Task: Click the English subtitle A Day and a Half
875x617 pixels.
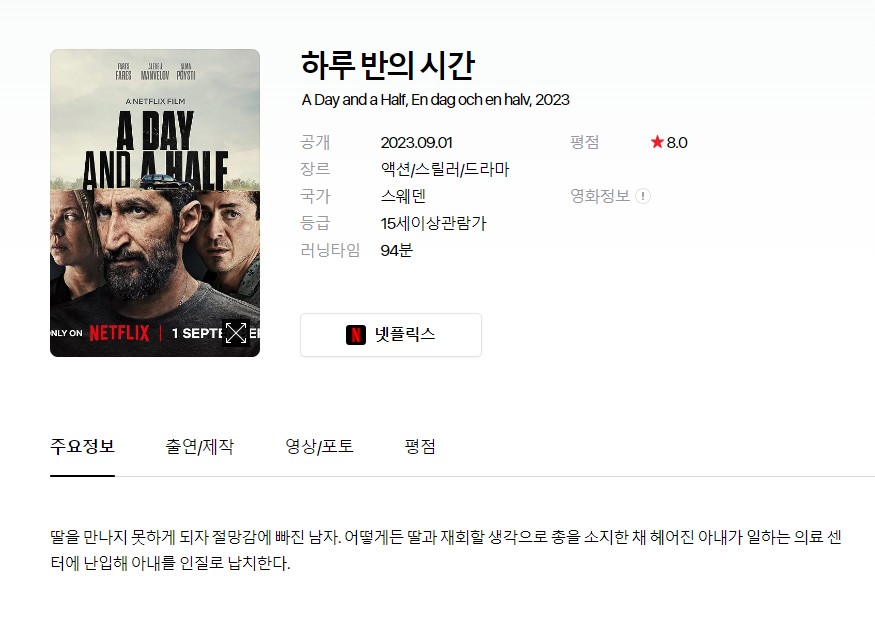Action: click(x=354, y=100)
